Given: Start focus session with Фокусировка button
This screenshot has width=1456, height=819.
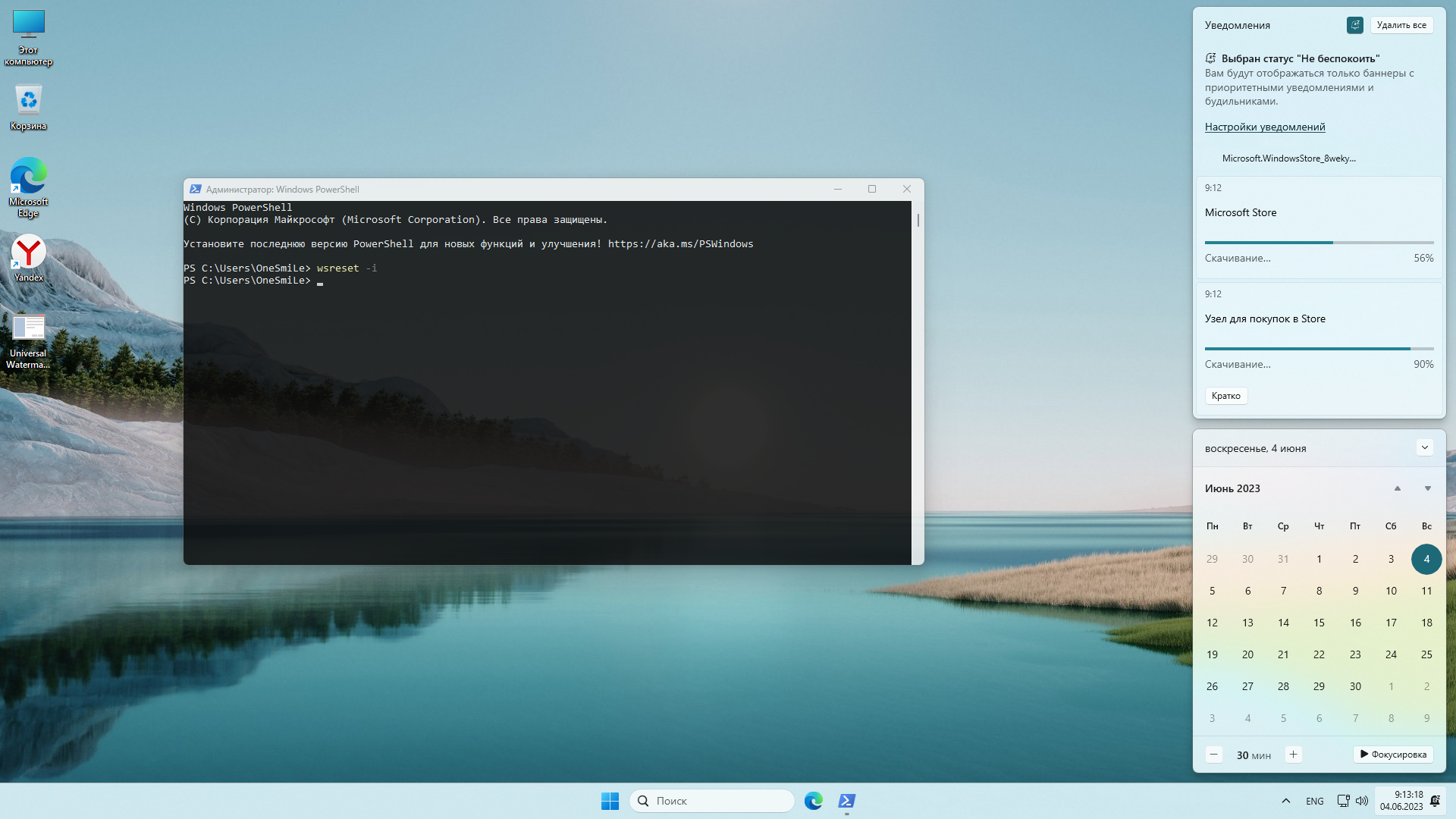Looking at the screenshot, I should [x=1393, y=755].
